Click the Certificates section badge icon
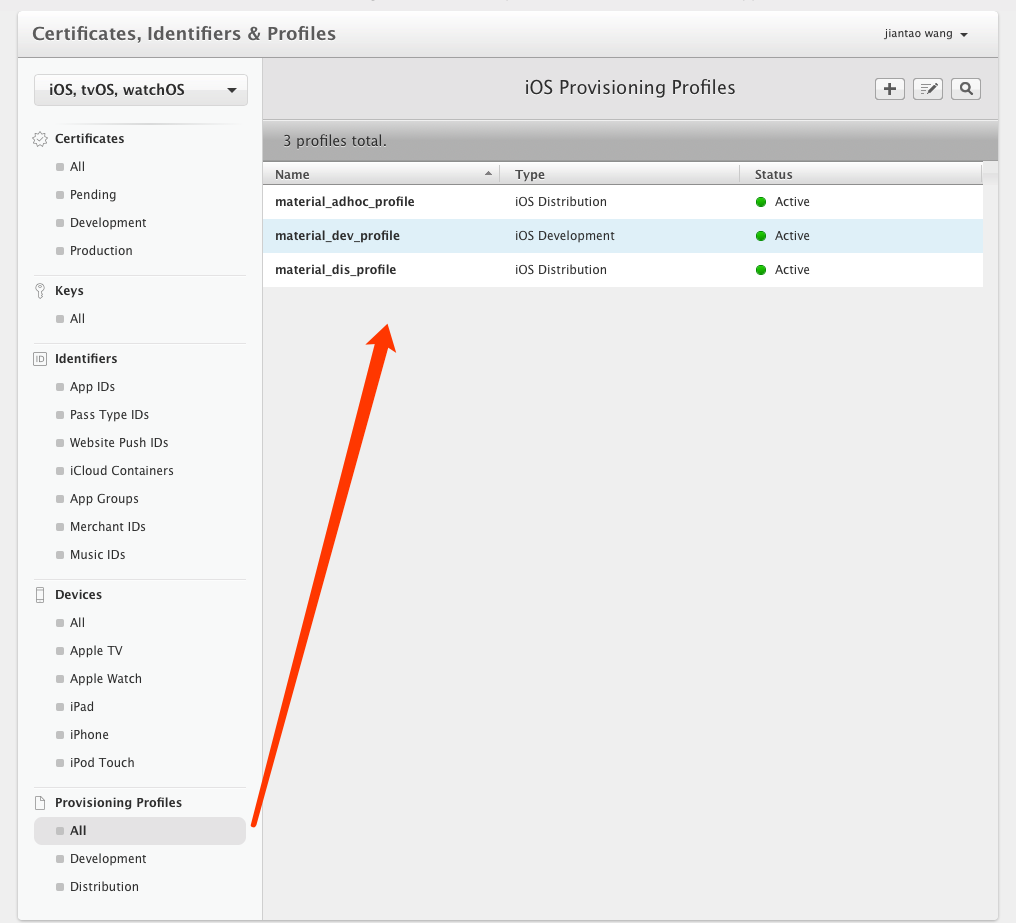Viewport: 1016px width, 923px height. click(x=40, y=139)
